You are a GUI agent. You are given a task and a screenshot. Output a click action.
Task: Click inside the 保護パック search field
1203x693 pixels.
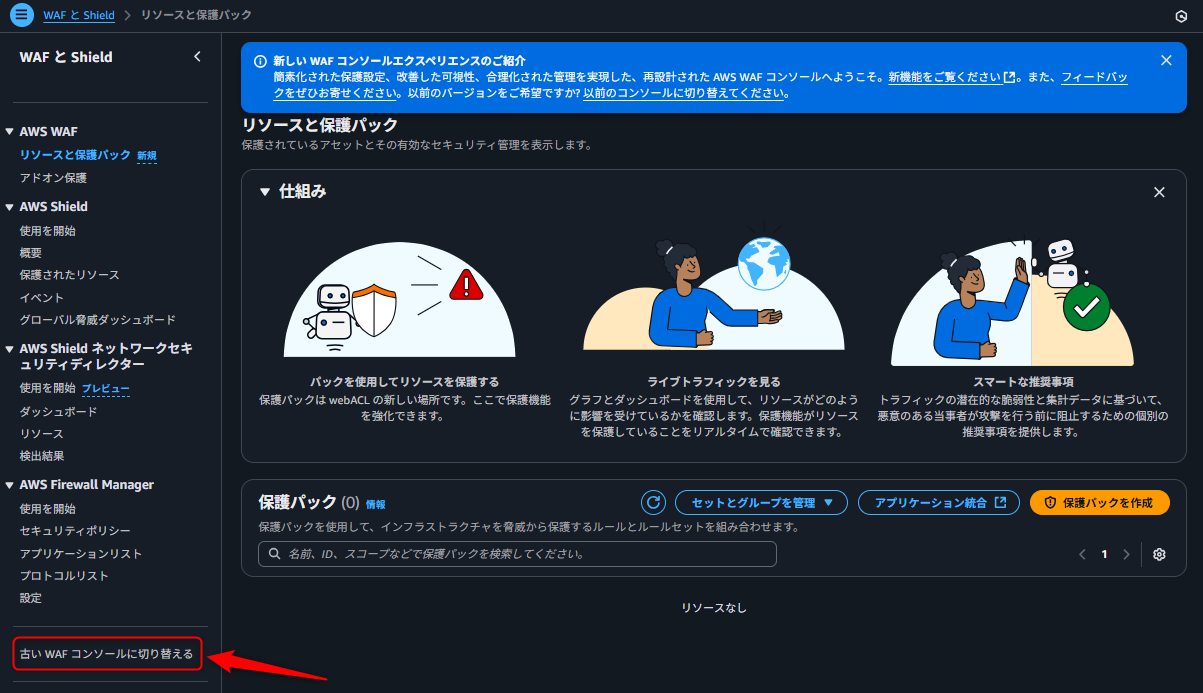point(516,554)
